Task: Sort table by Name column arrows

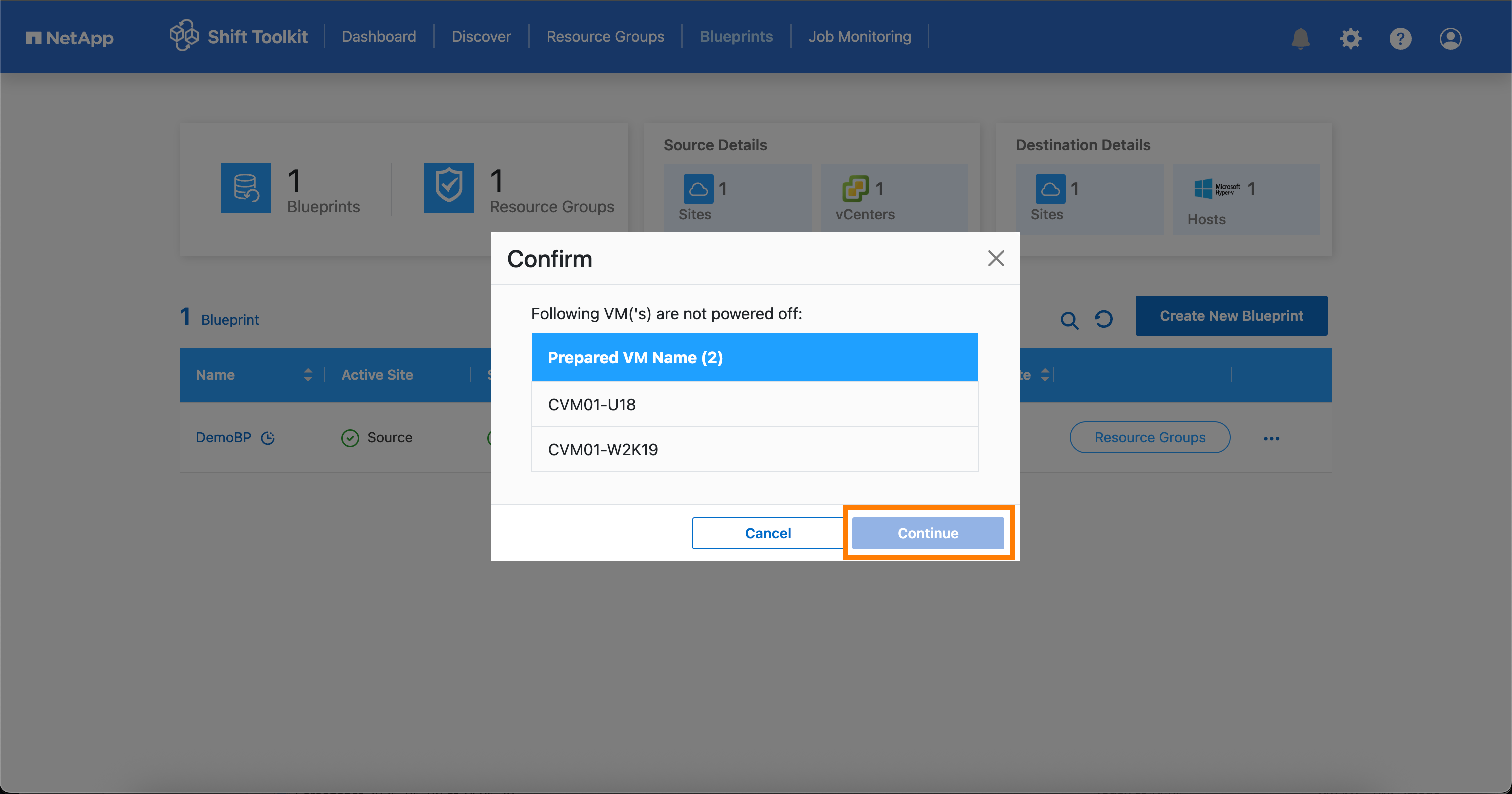Action: click(308, 375)
